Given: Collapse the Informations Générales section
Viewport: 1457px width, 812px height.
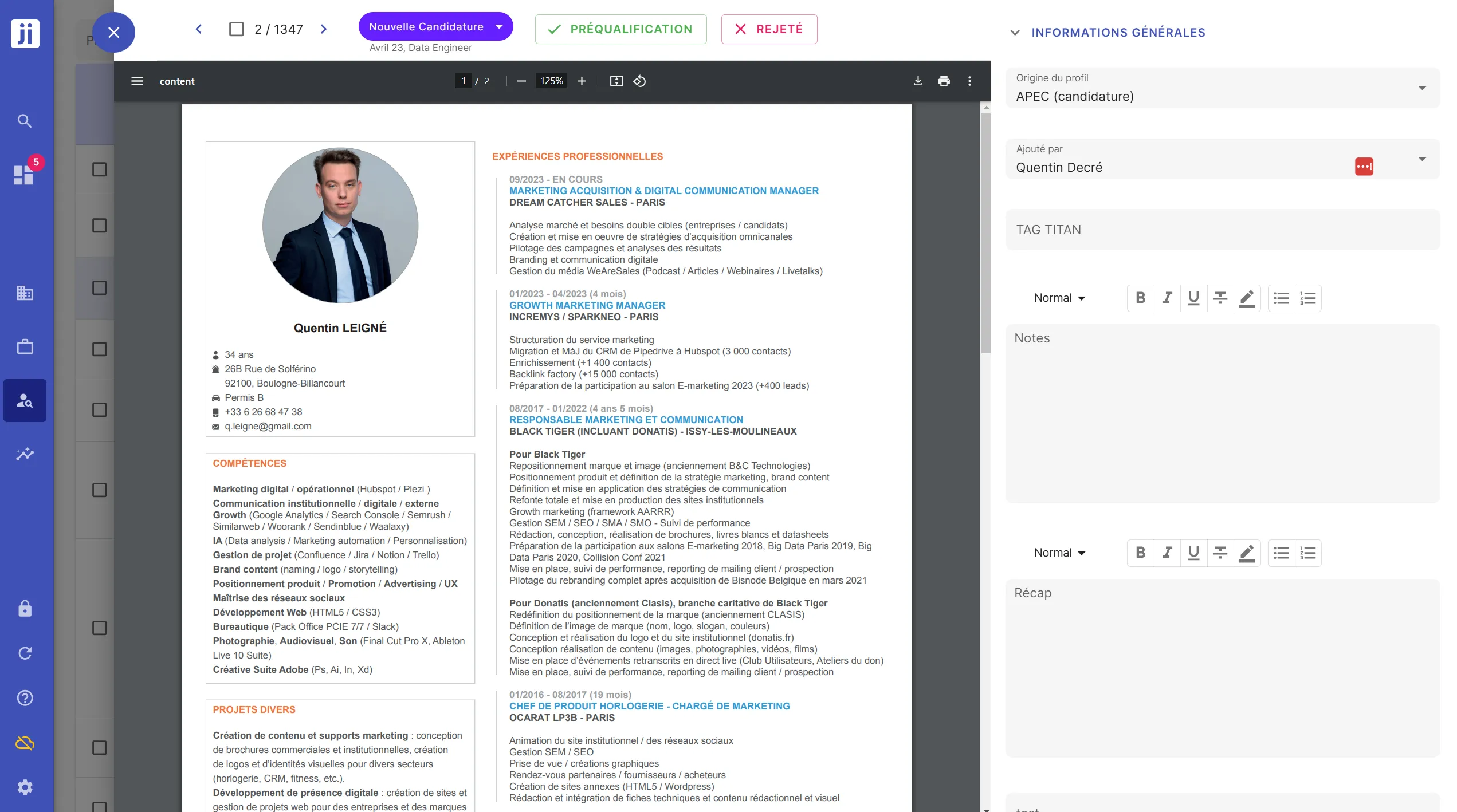Looking at the screenshot, I should click(x=1015, y=33).
